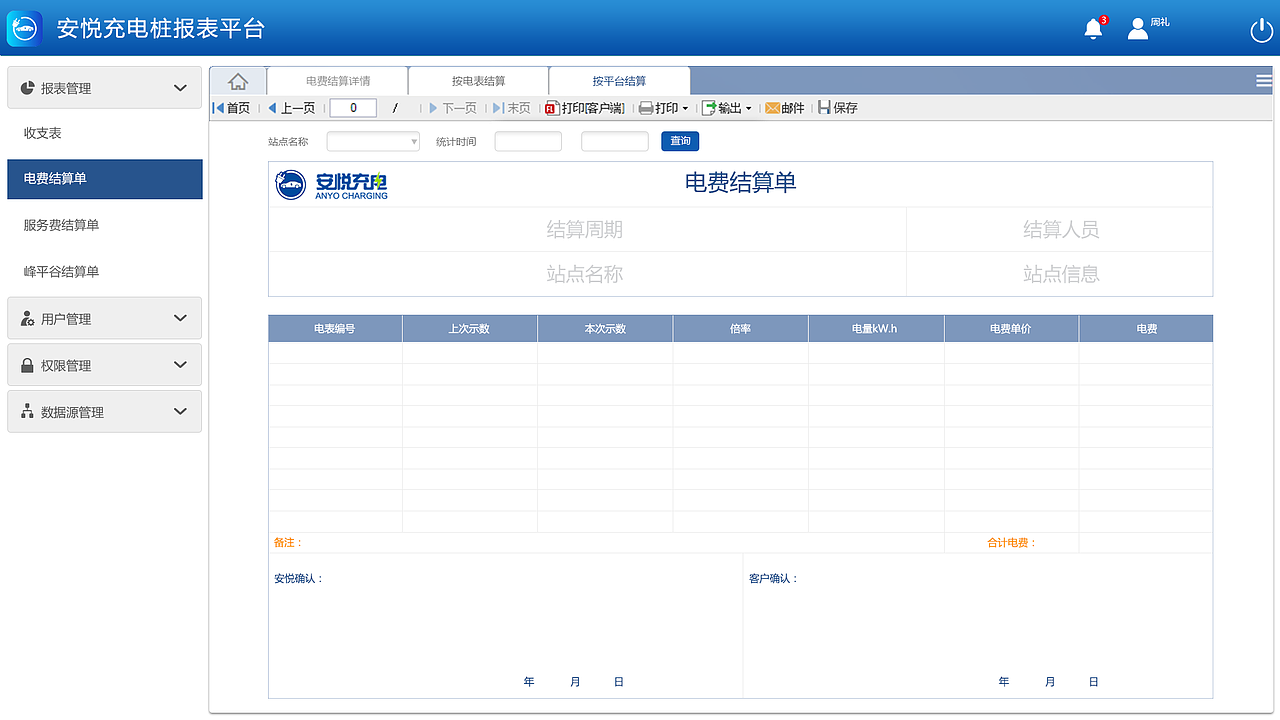Open the notification bell with 3 alerts
Viewport: 1280px width, 720px height.
coord(1092,28)
